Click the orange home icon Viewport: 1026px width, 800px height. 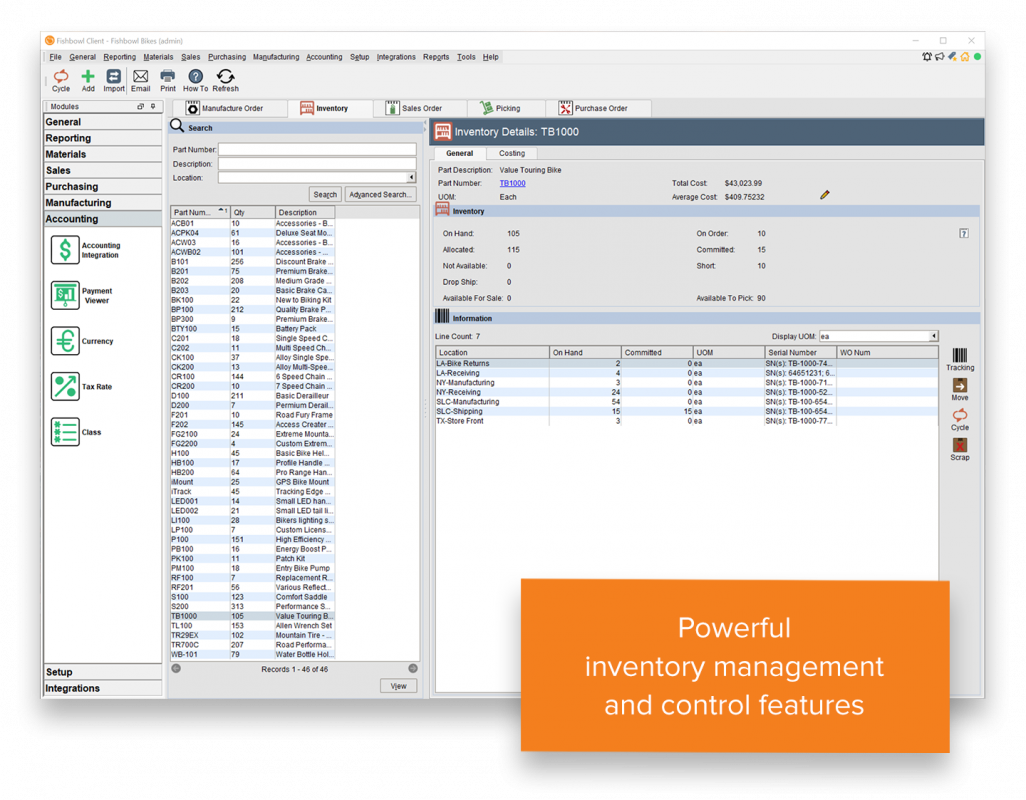click(x=965, y=57)
